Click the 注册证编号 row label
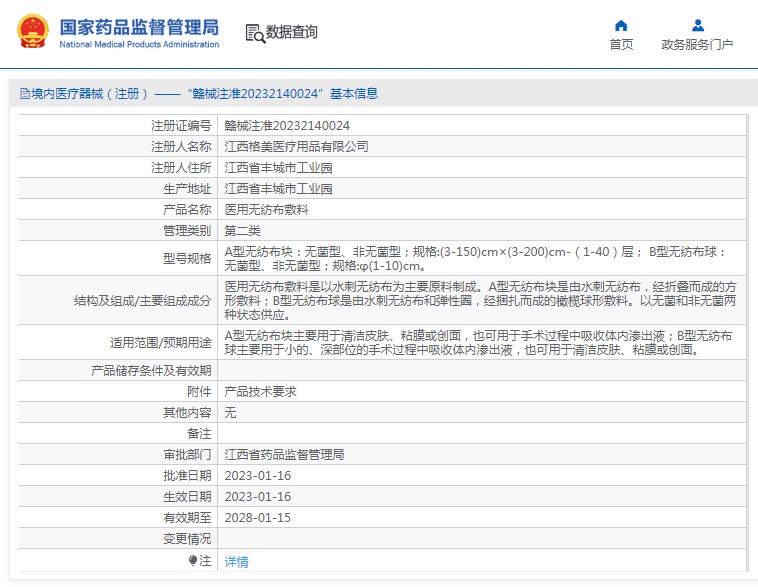758x587 pixels. [181, 126]
